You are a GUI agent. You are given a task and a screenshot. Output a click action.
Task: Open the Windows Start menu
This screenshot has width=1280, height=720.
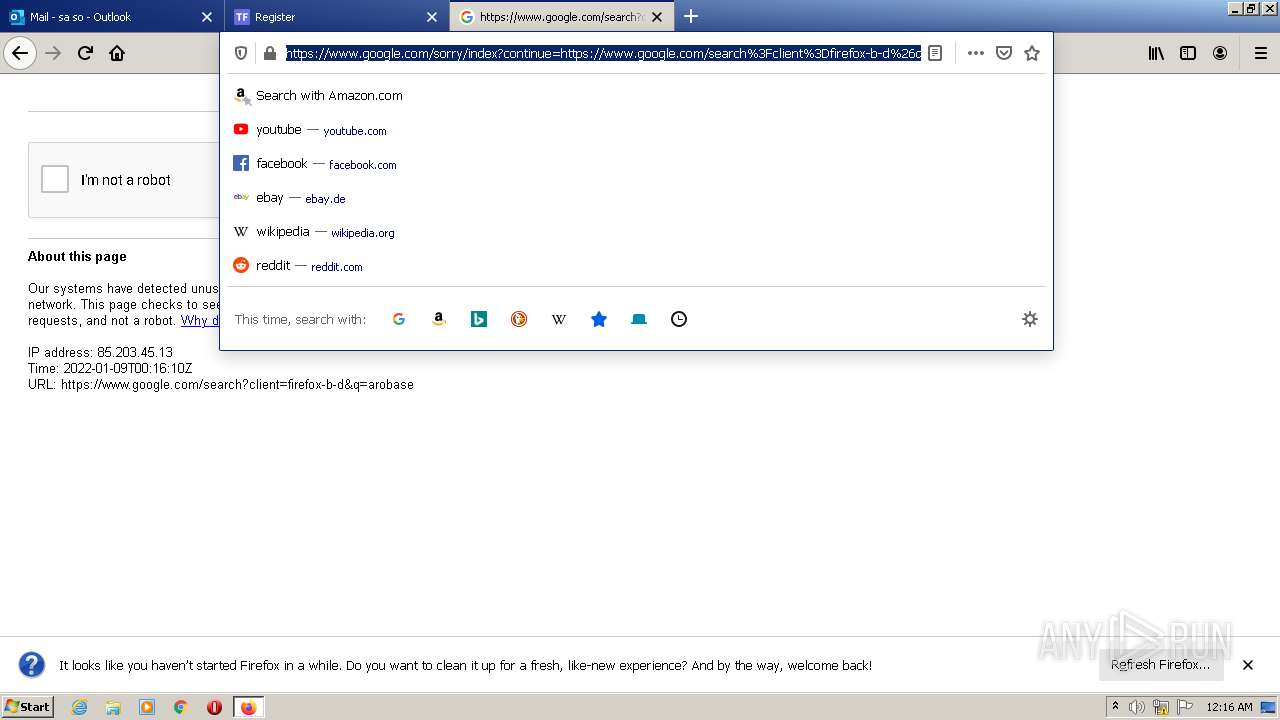coord(28,707)
